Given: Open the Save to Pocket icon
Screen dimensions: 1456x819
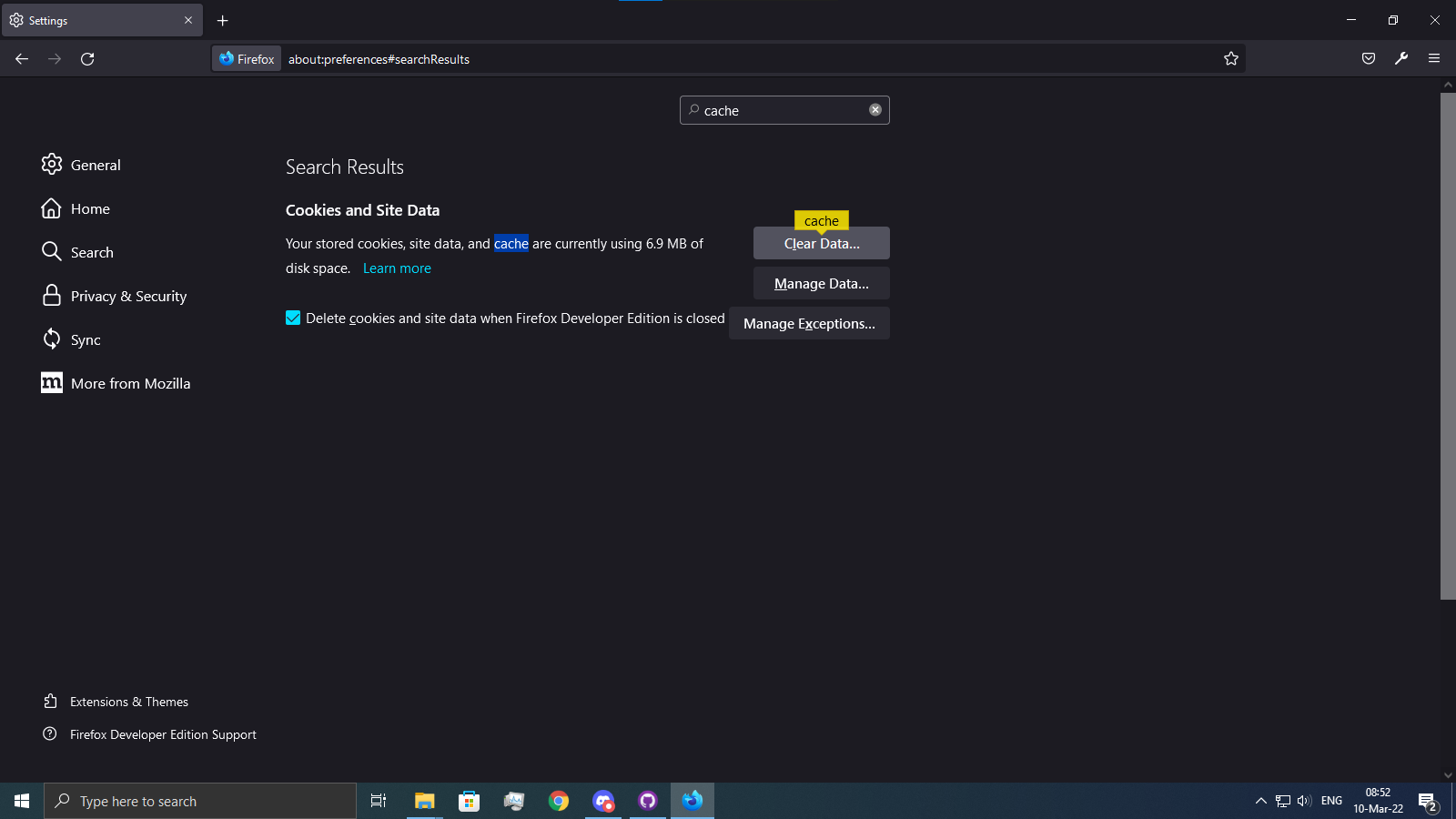Looking at the screenshot, I should (1369, 59).
